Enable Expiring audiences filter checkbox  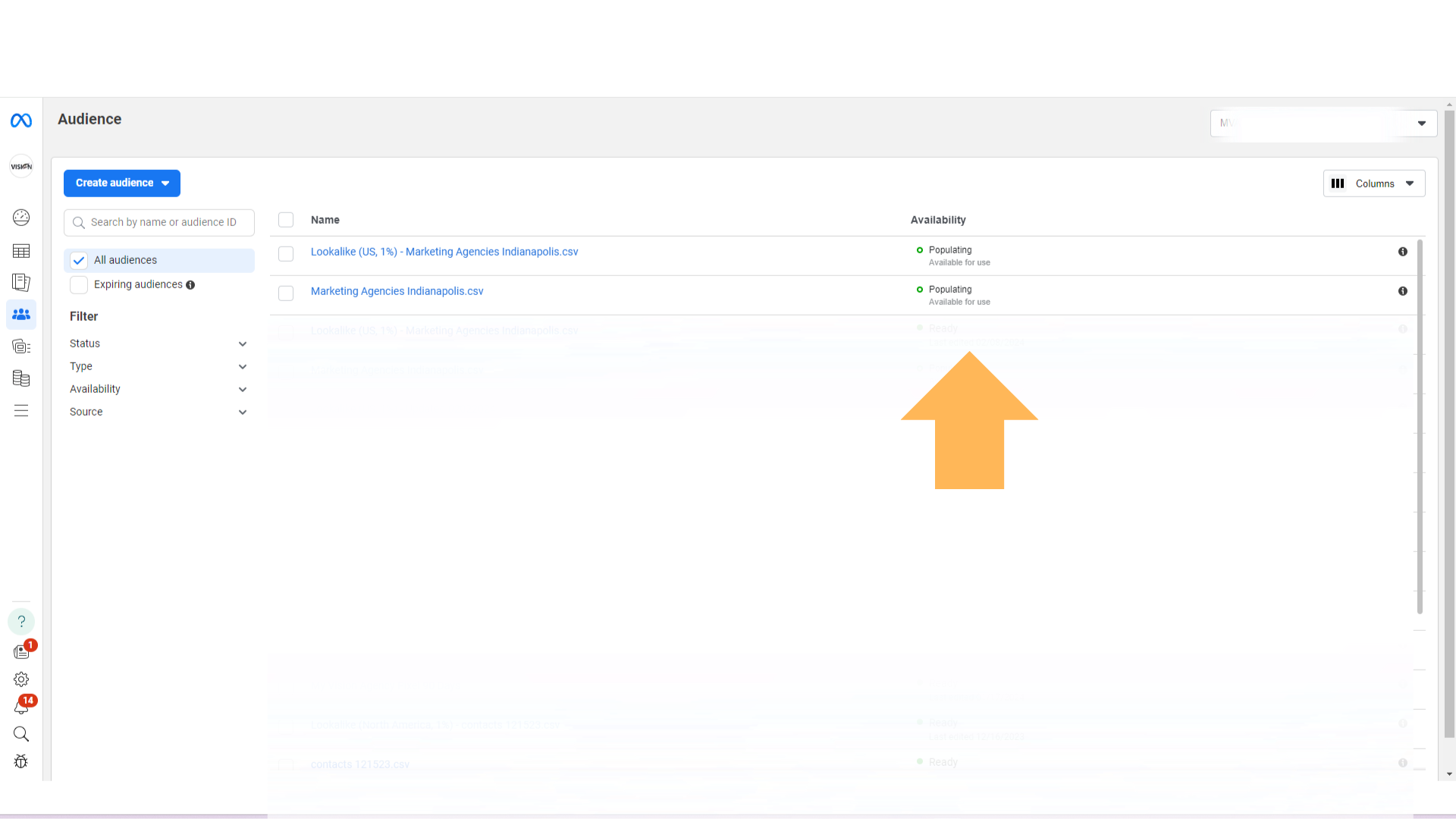[x=79, y=284]
